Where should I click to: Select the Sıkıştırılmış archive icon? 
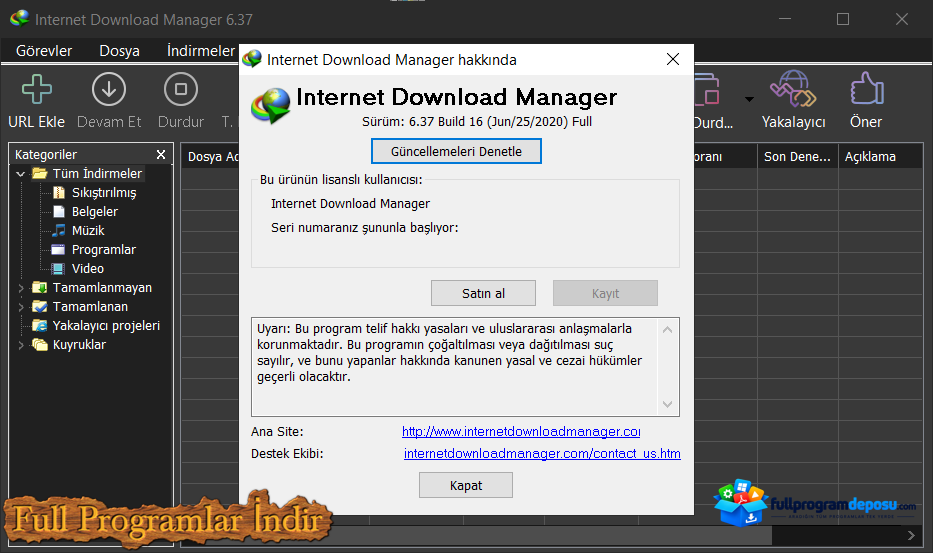coord(59,192)
